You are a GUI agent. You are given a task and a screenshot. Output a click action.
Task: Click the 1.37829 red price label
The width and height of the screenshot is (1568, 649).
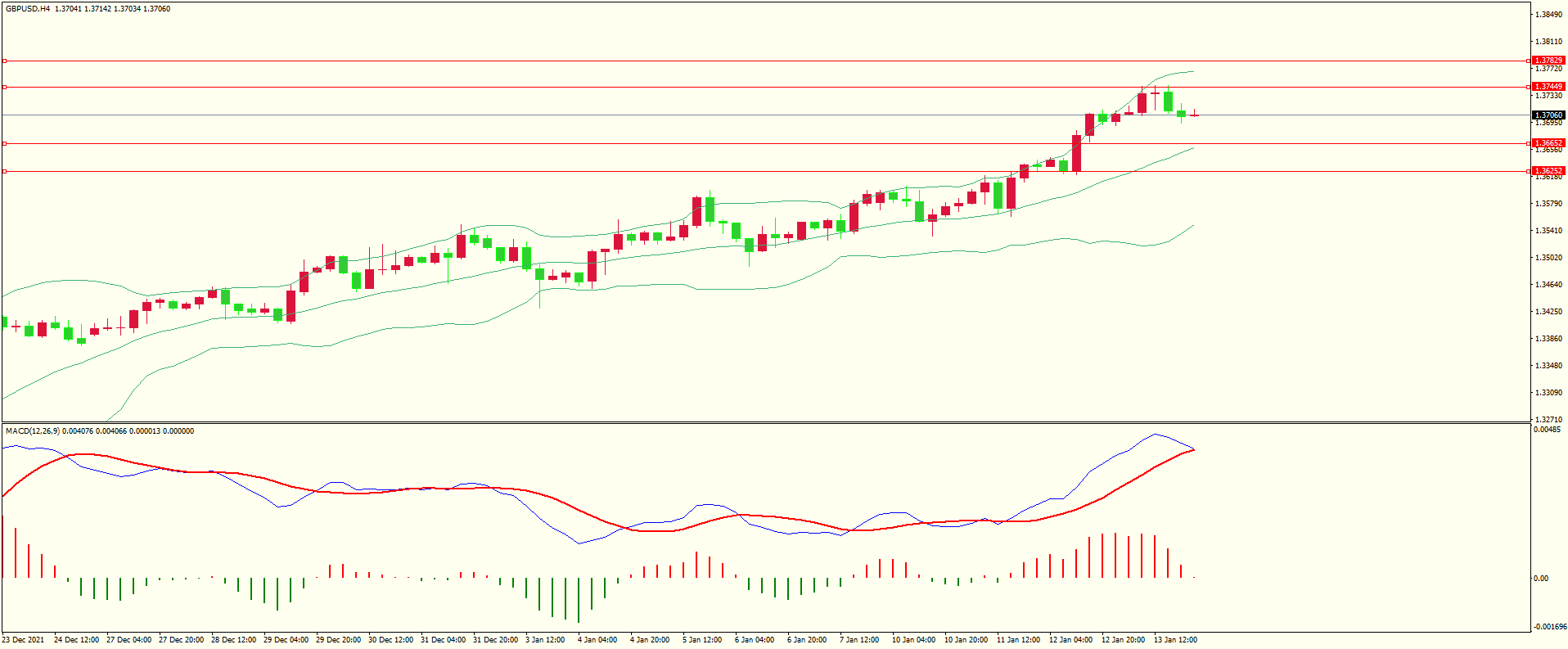[x=1548, y=61]
